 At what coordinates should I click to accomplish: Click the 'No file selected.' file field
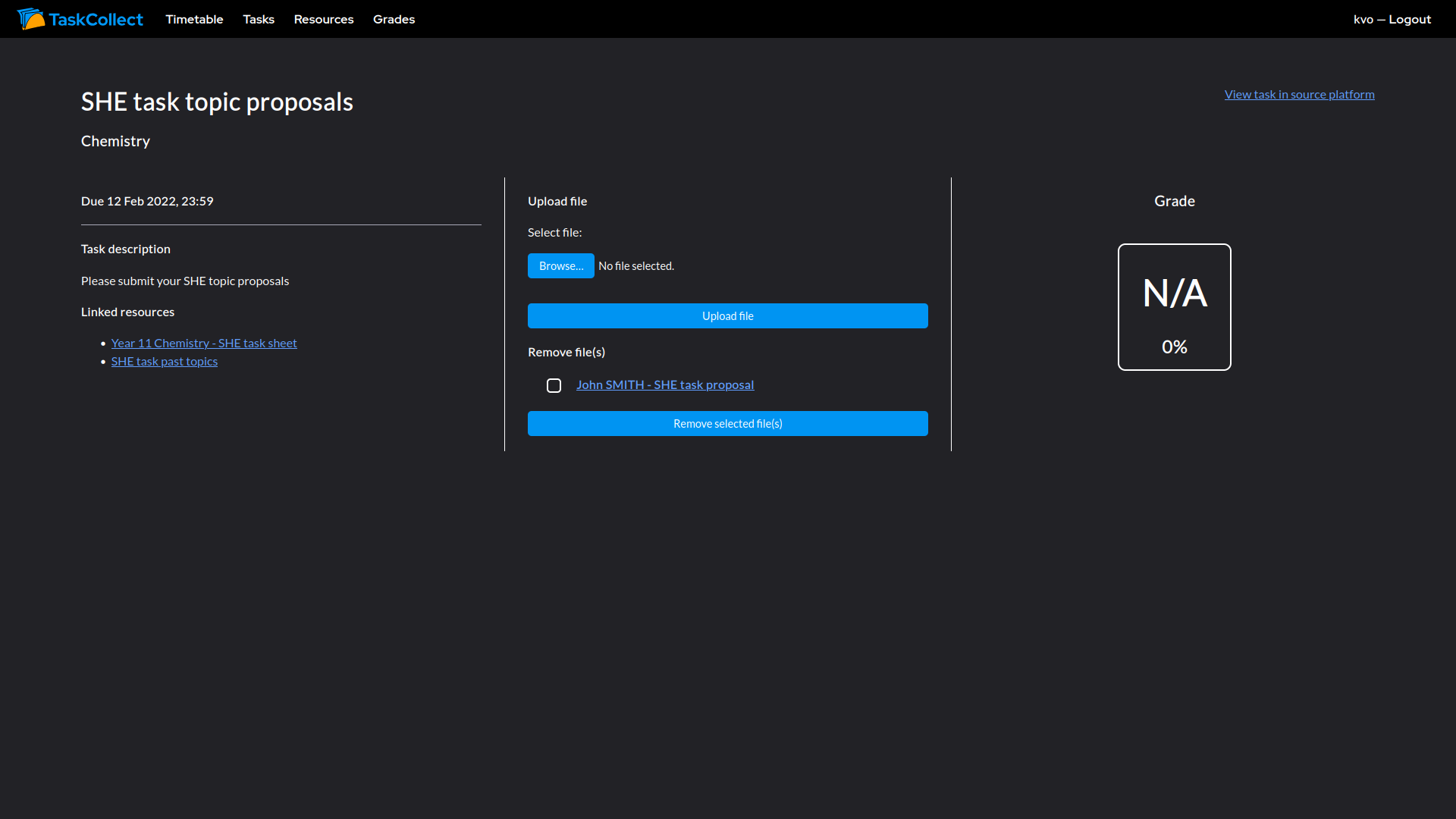[x=635, y=266]
